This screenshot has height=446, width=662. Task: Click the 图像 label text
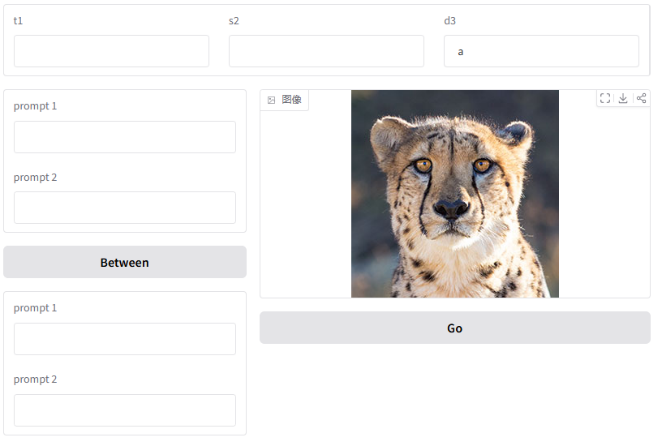coord(291,100)
